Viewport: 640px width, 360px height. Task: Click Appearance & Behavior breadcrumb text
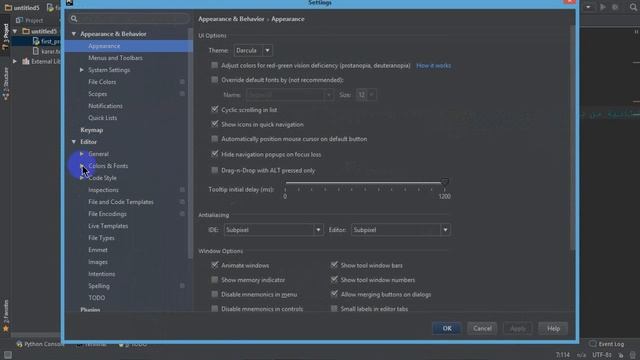pos(231,19)
